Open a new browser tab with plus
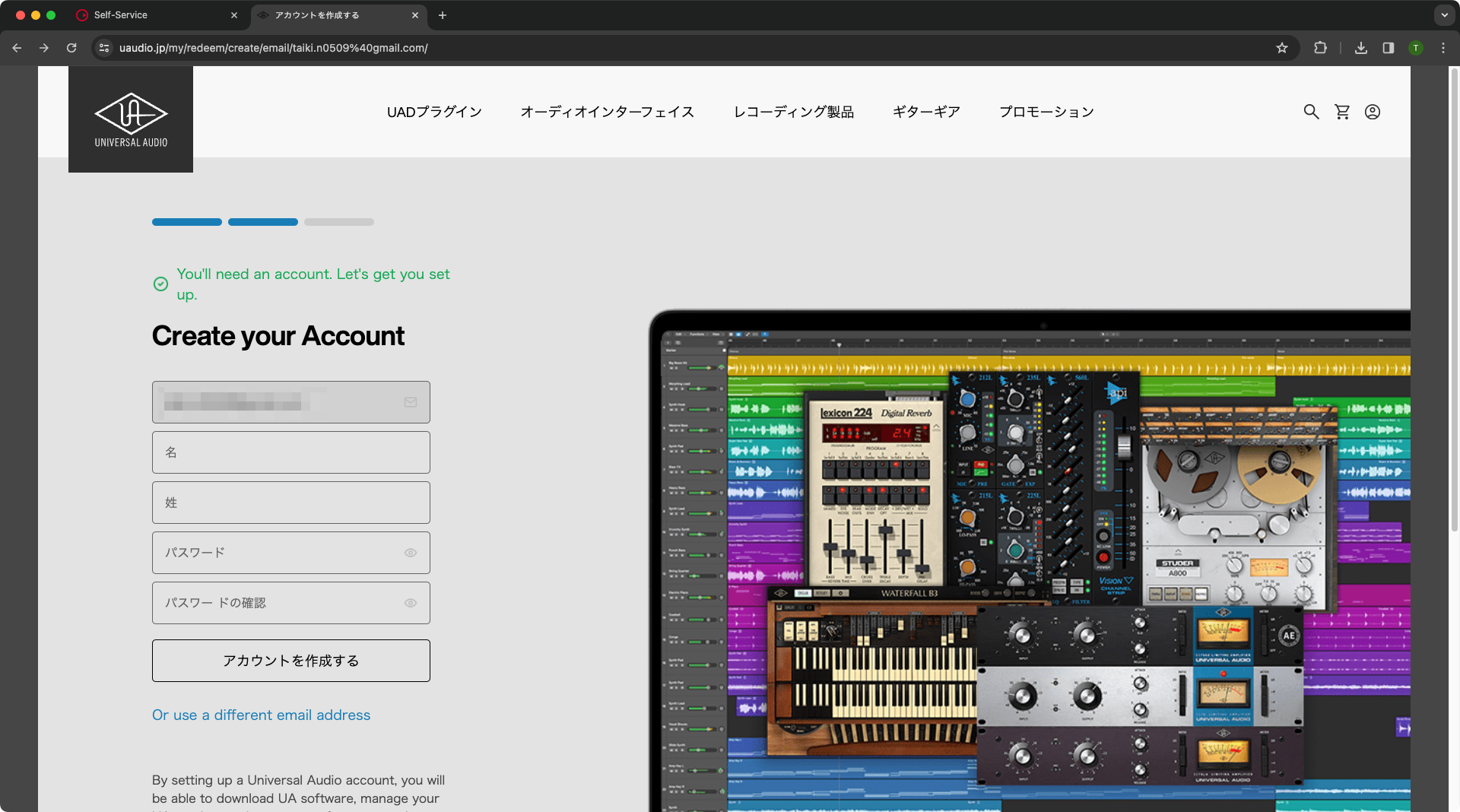Screen dimensions: 1460x812 [443, 15]
